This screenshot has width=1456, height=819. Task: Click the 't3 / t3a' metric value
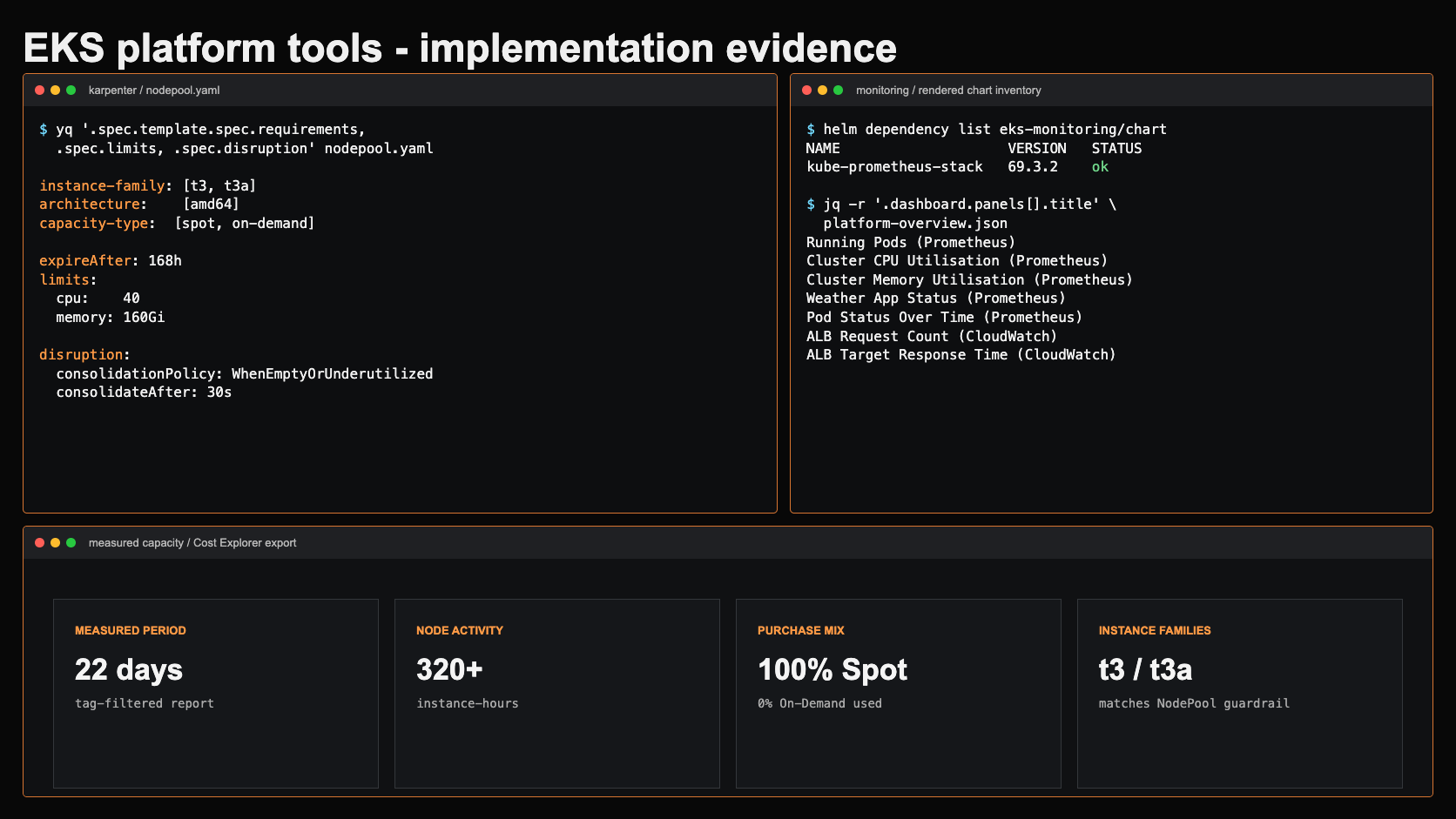point(1145,669)
